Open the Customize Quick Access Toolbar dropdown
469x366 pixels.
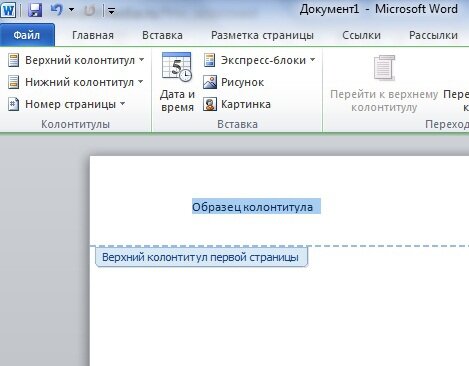coord(111,11)
